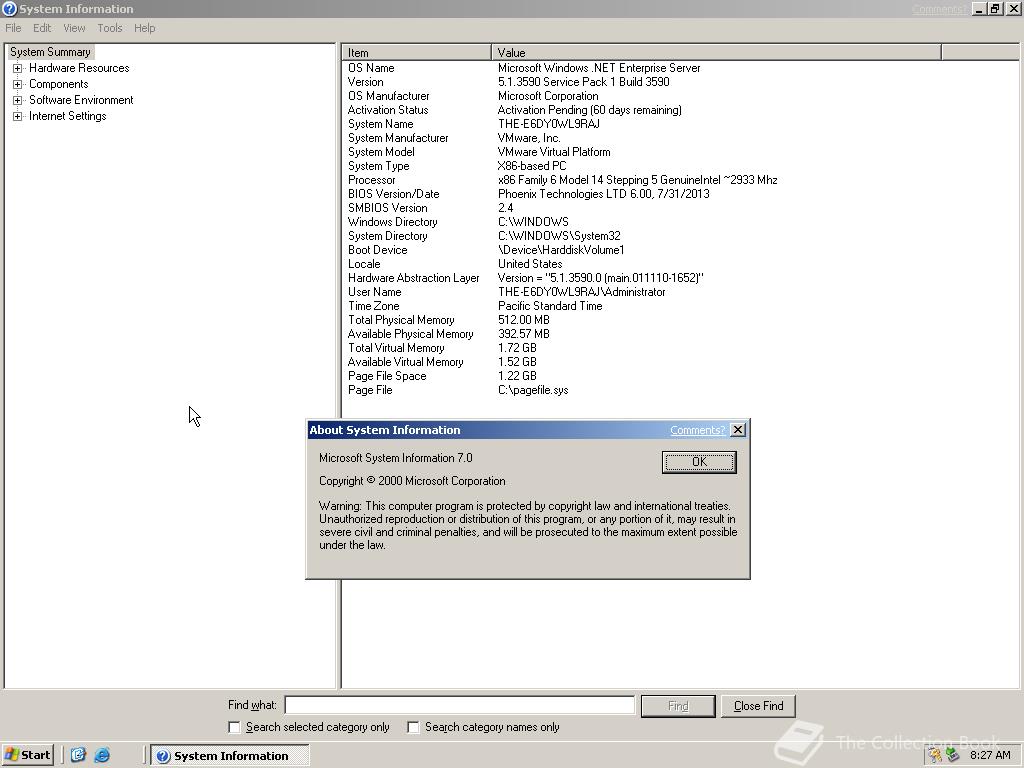This screenshot has height=768, width=1024.
Task: Expand the Internet Settings node
Action: (18, 116)
